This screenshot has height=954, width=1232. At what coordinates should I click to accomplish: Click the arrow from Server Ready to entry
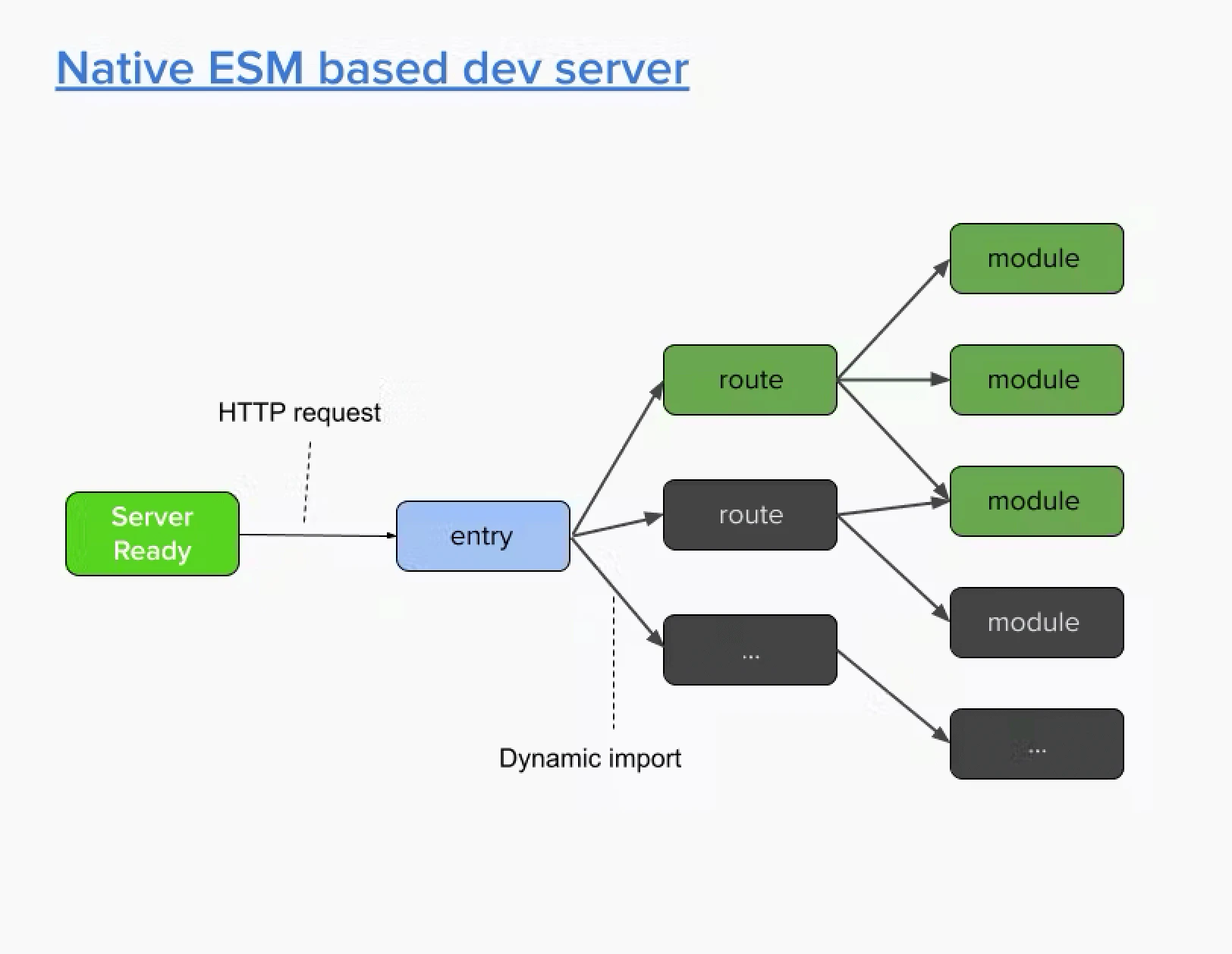pos(319,535)
